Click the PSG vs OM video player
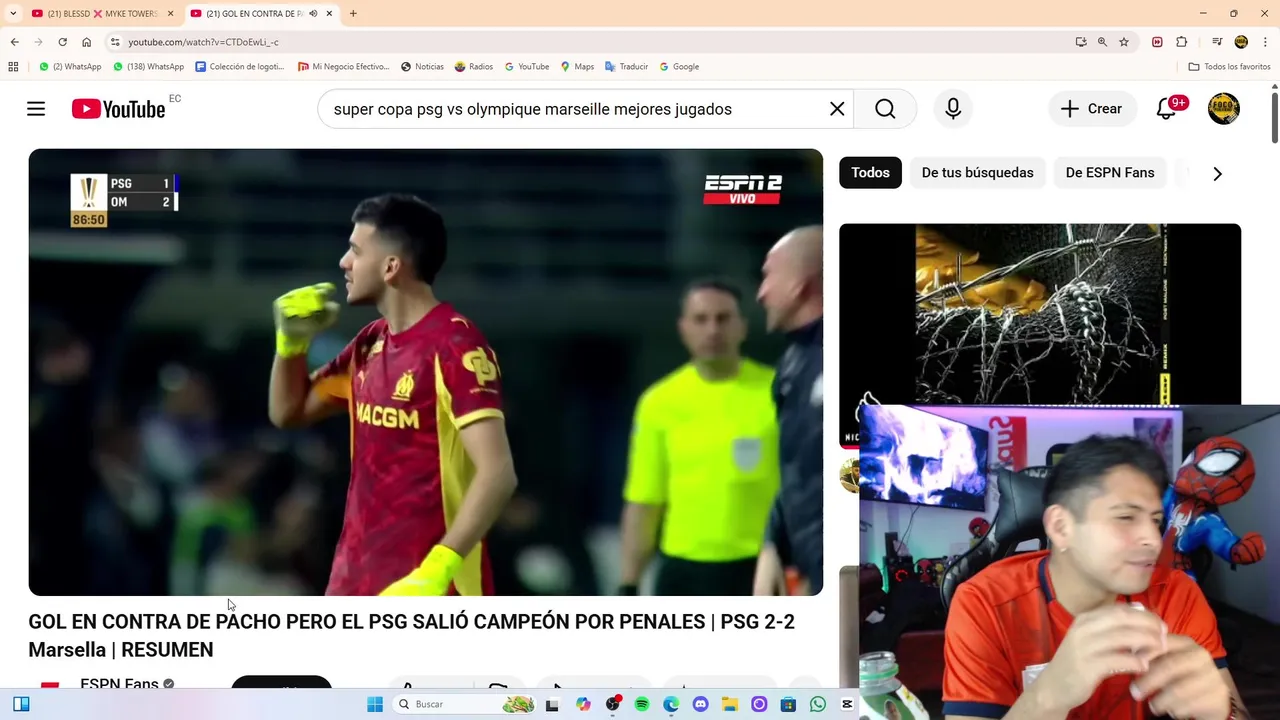Screen dimensions: 1280x720 pos(426,372)
